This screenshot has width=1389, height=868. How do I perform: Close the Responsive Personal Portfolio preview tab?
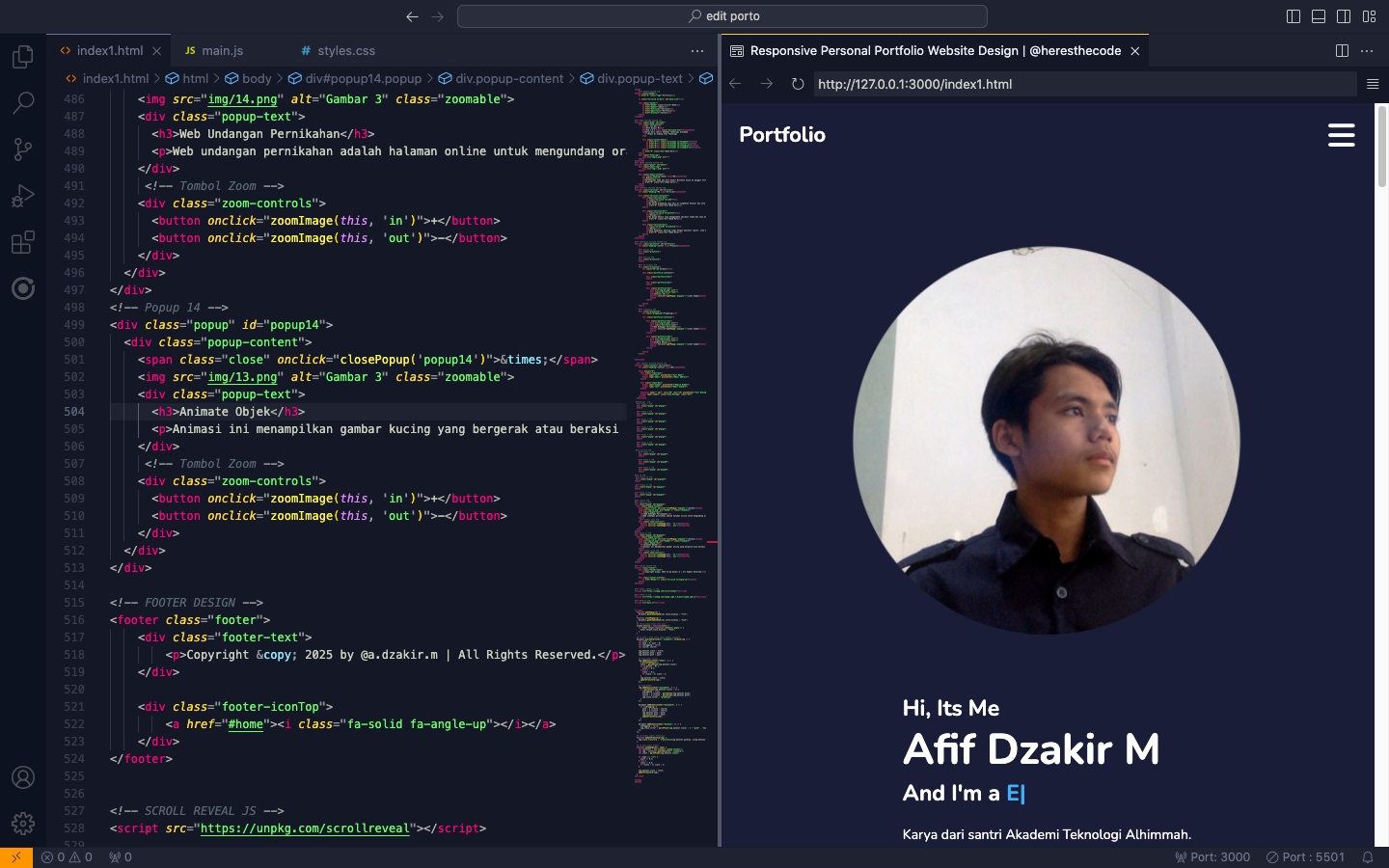tap(1135, 51)
